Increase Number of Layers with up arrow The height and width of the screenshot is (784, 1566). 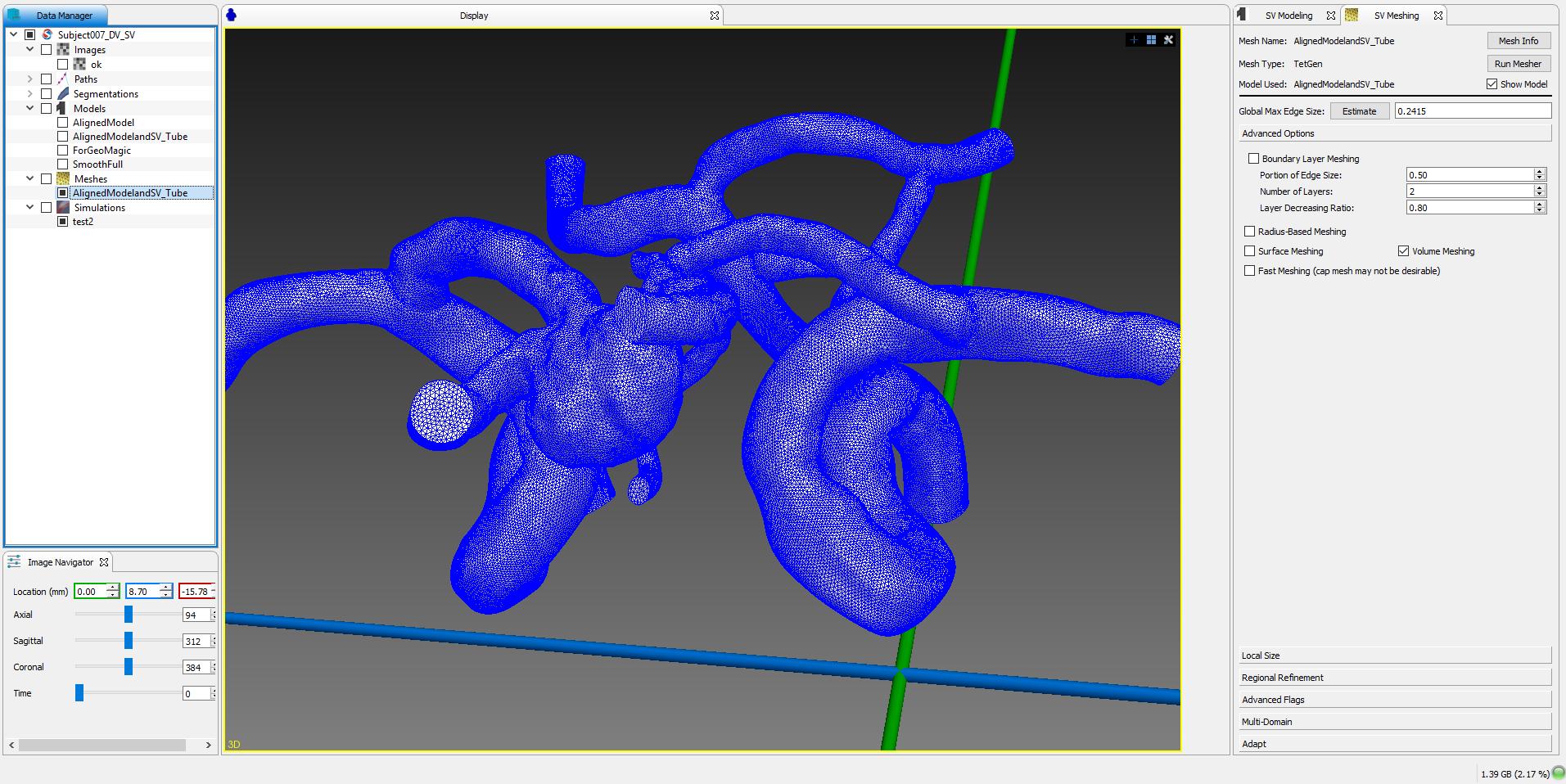[1540, 188]
